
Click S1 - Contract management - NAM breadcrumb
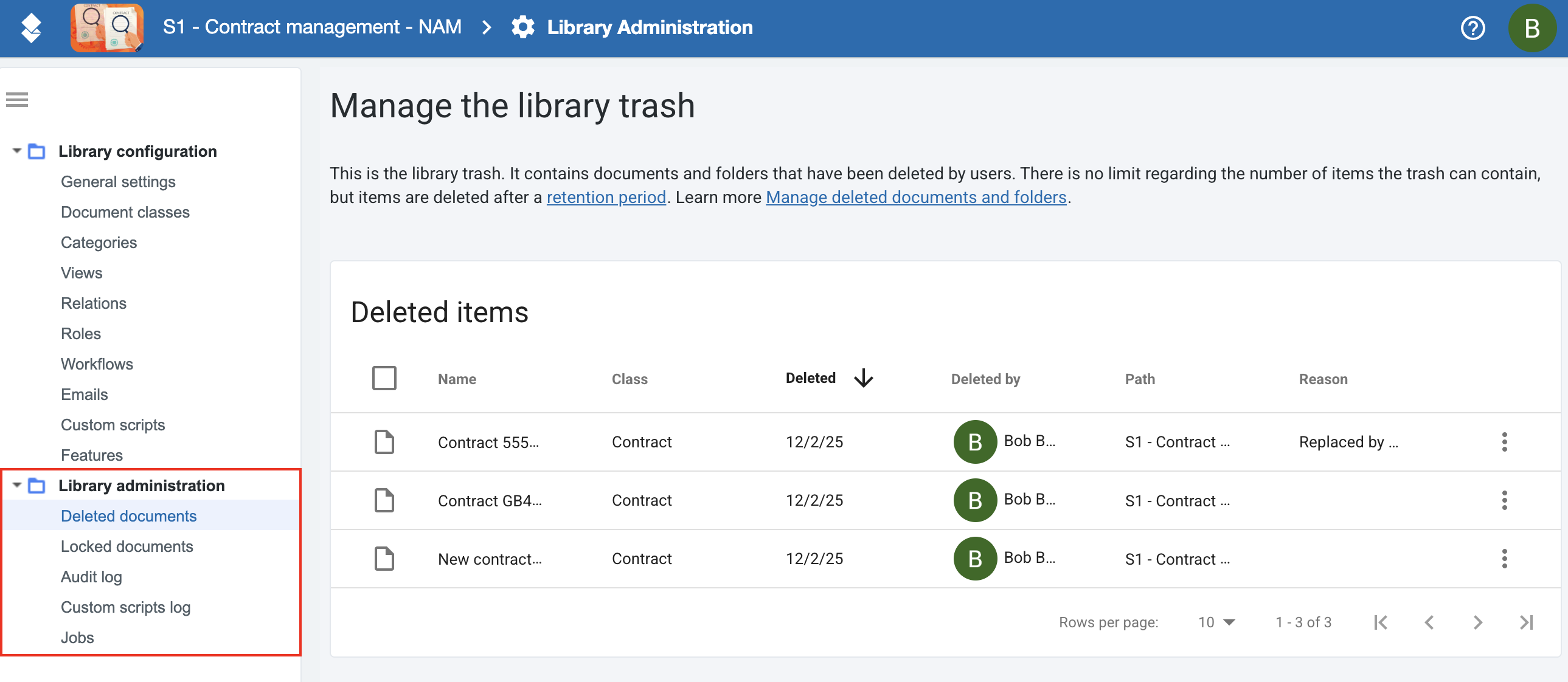point(311,27)
